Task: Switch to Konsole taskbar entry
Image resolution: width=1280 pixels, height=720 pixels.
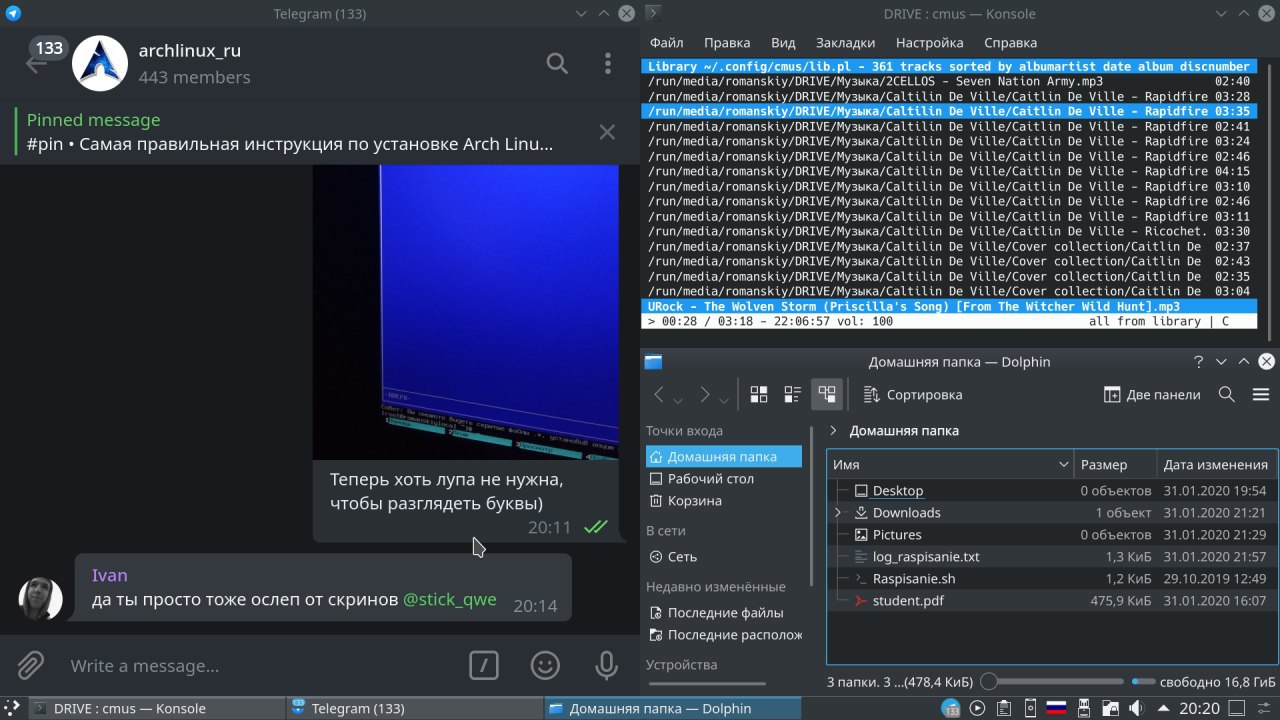Action: pos(155,708)
